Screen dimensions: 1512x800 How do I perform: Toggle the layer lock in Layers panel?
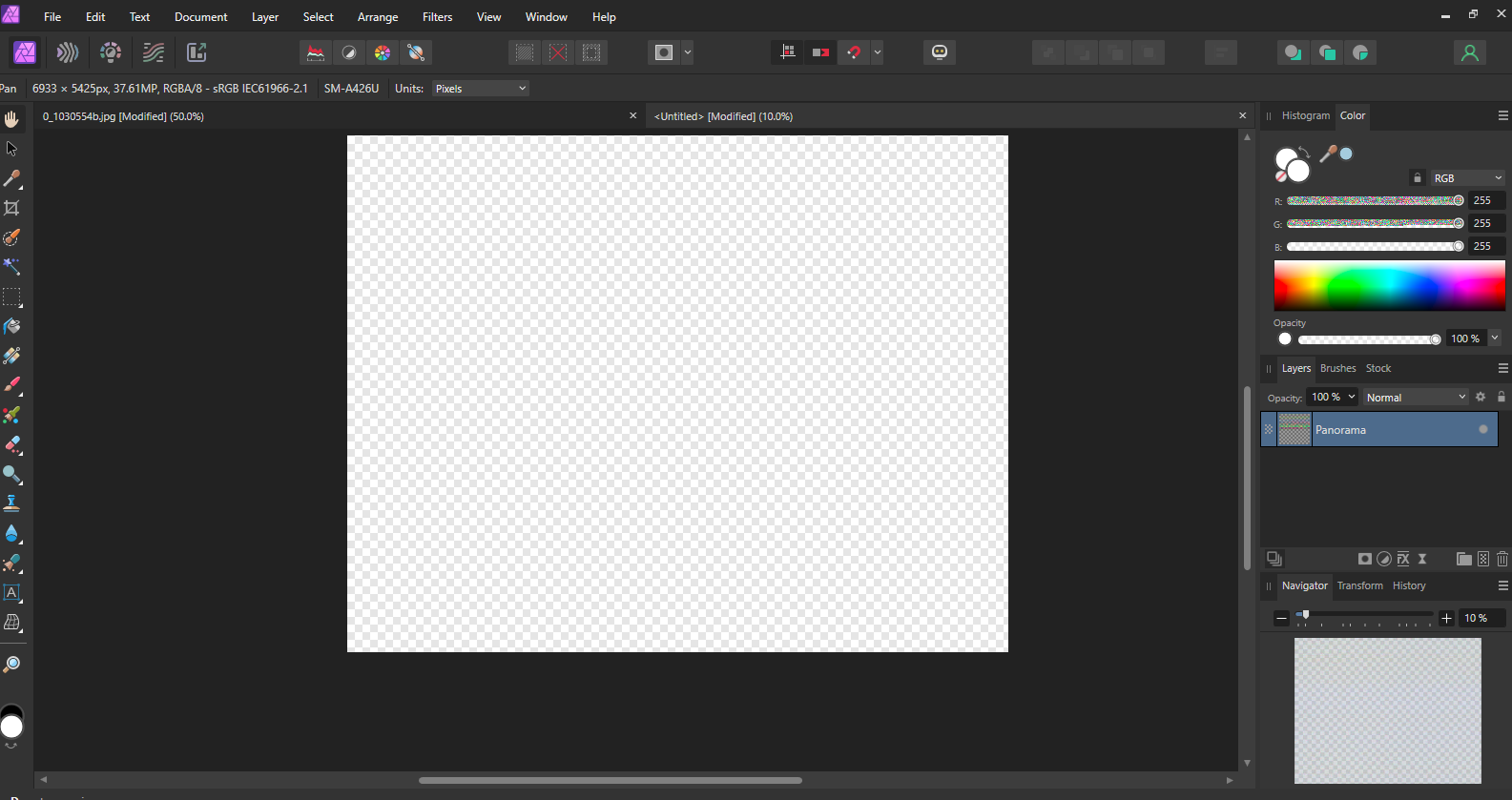(1501, 397)
